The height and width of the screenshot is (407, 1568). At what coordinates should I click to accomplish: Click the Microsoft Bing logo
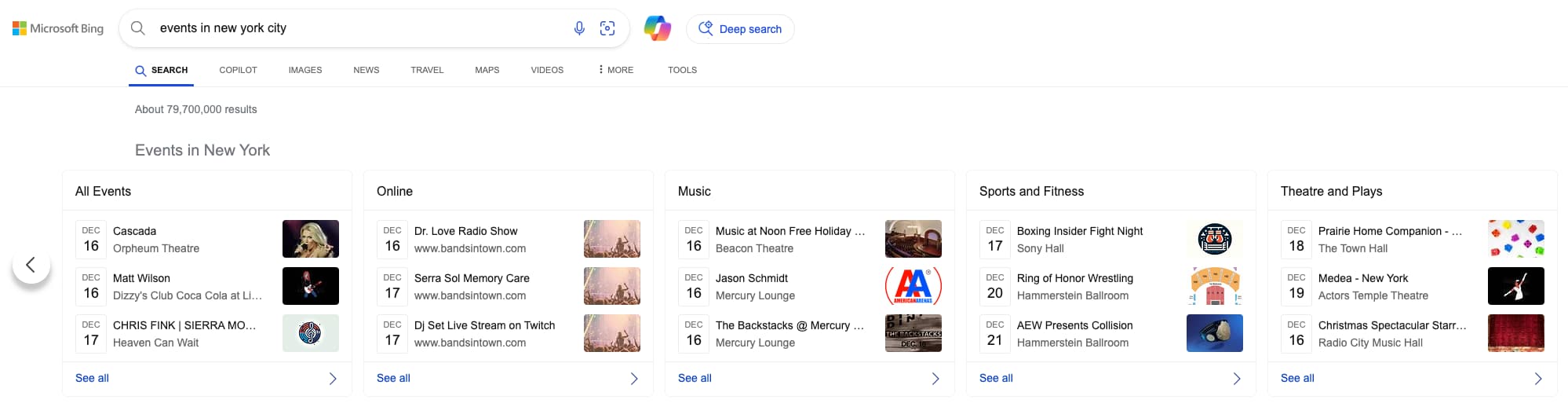coord(58,28)
